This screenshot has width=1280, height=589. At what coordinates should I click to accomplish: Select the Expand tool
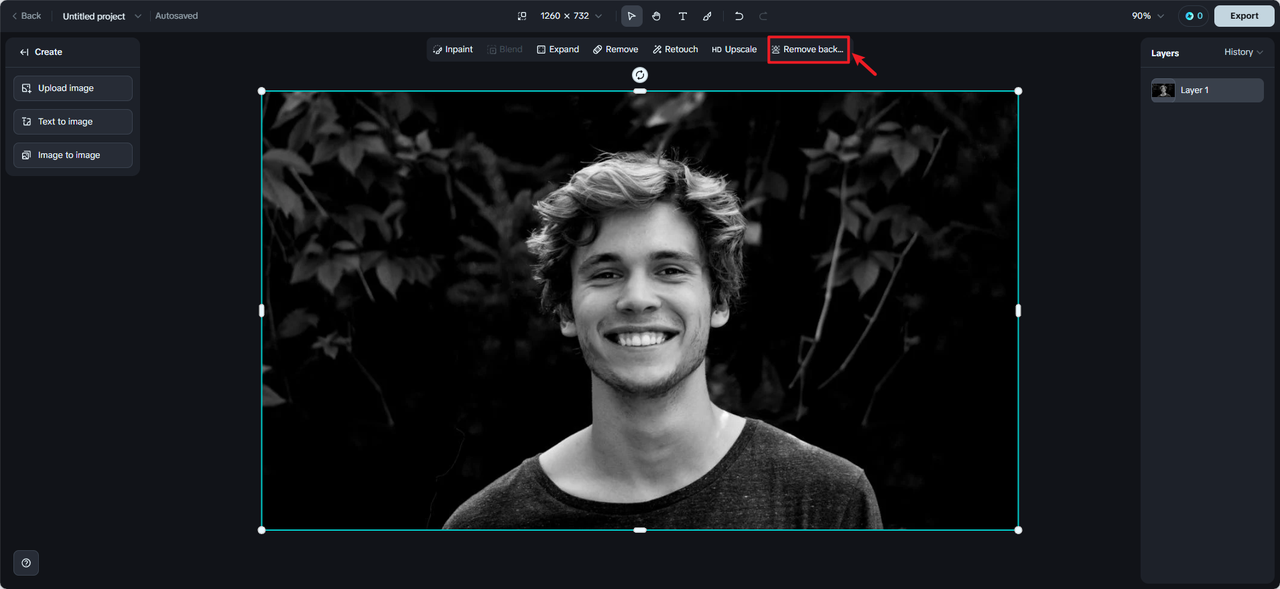point(558,49)
